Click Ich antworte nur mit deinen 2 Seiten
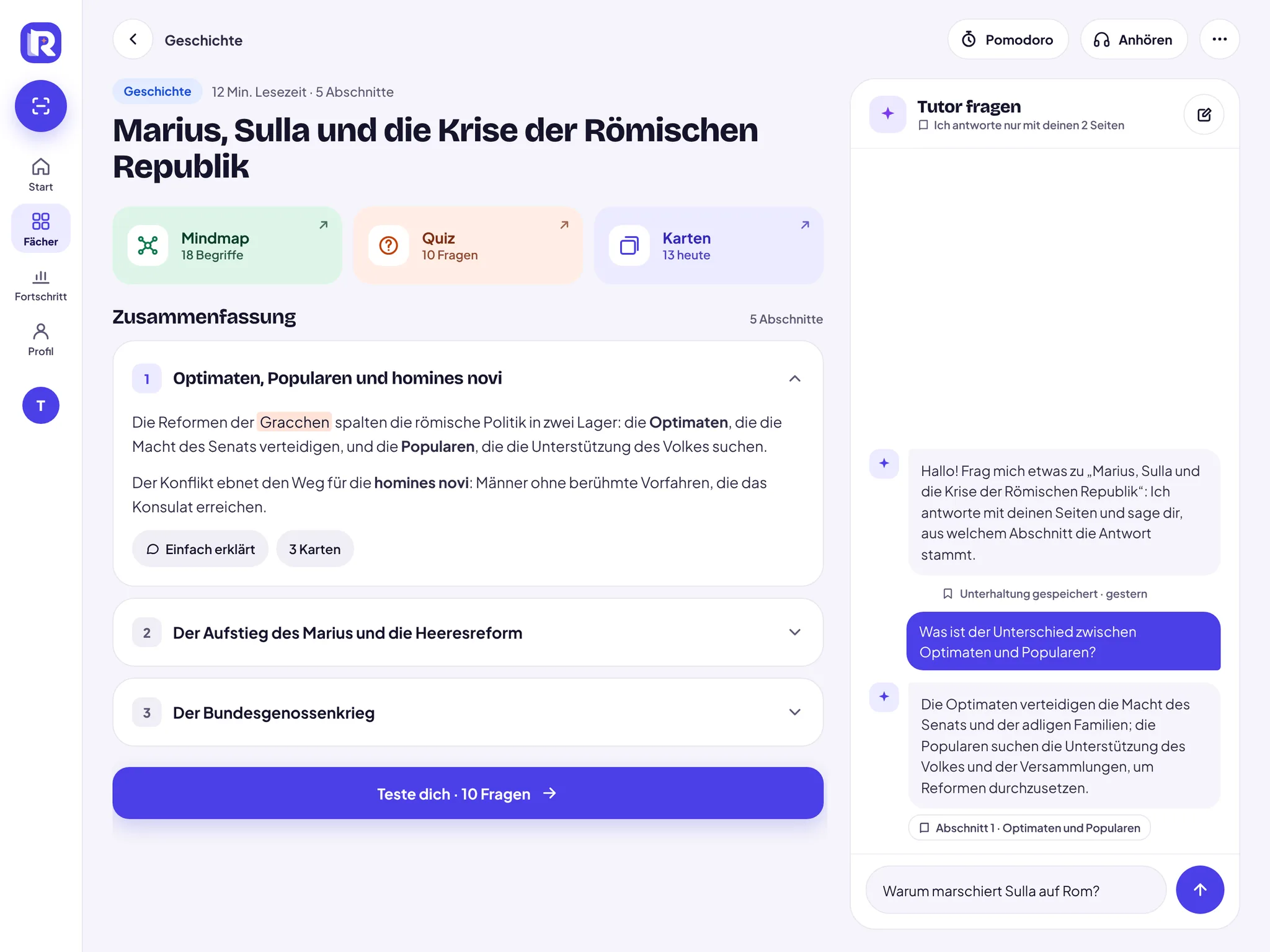Image resolution: width=1270 pixels, height=952 pixels. coord(1028,125)
